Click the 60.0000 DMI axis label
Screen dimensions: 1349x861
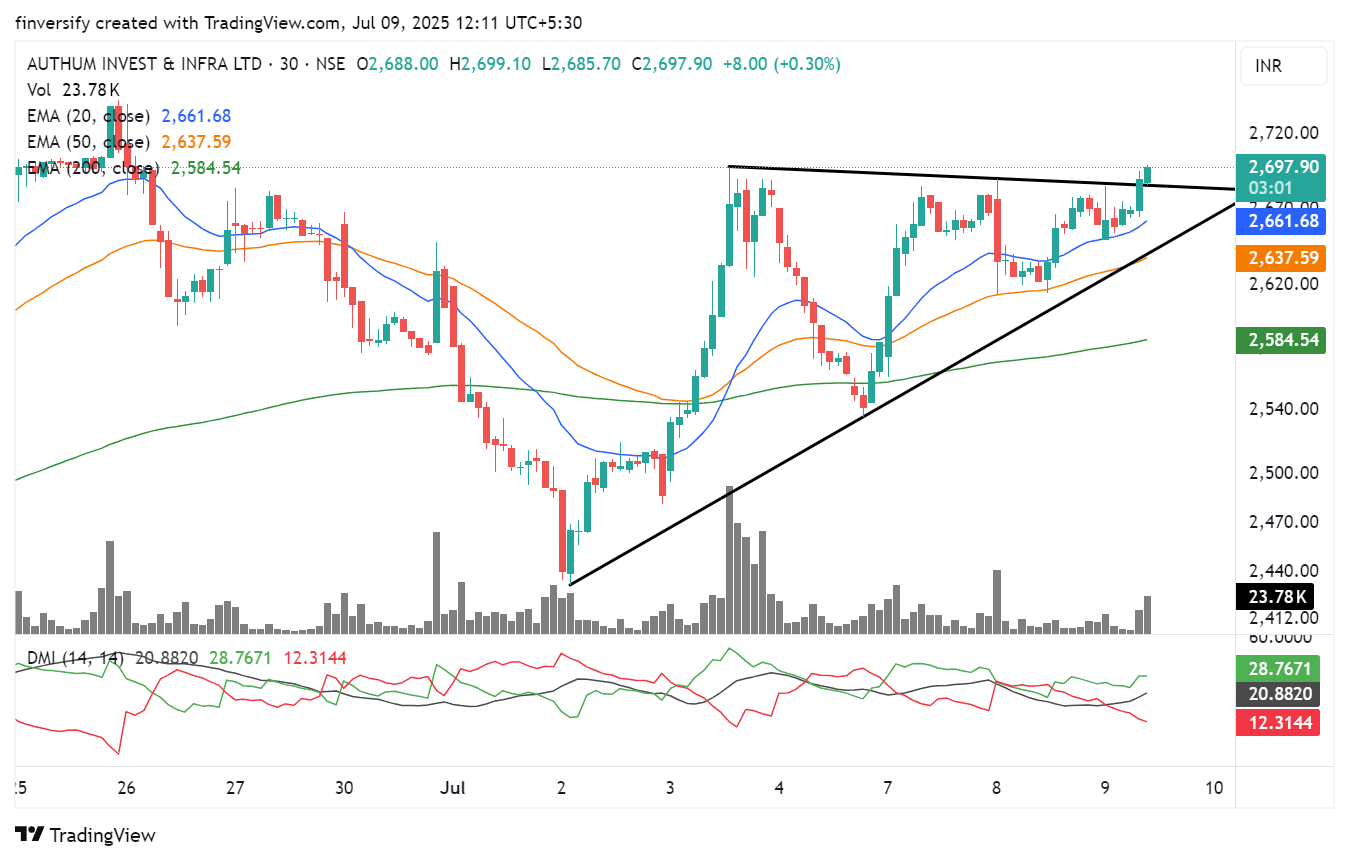pos(1279,637)
